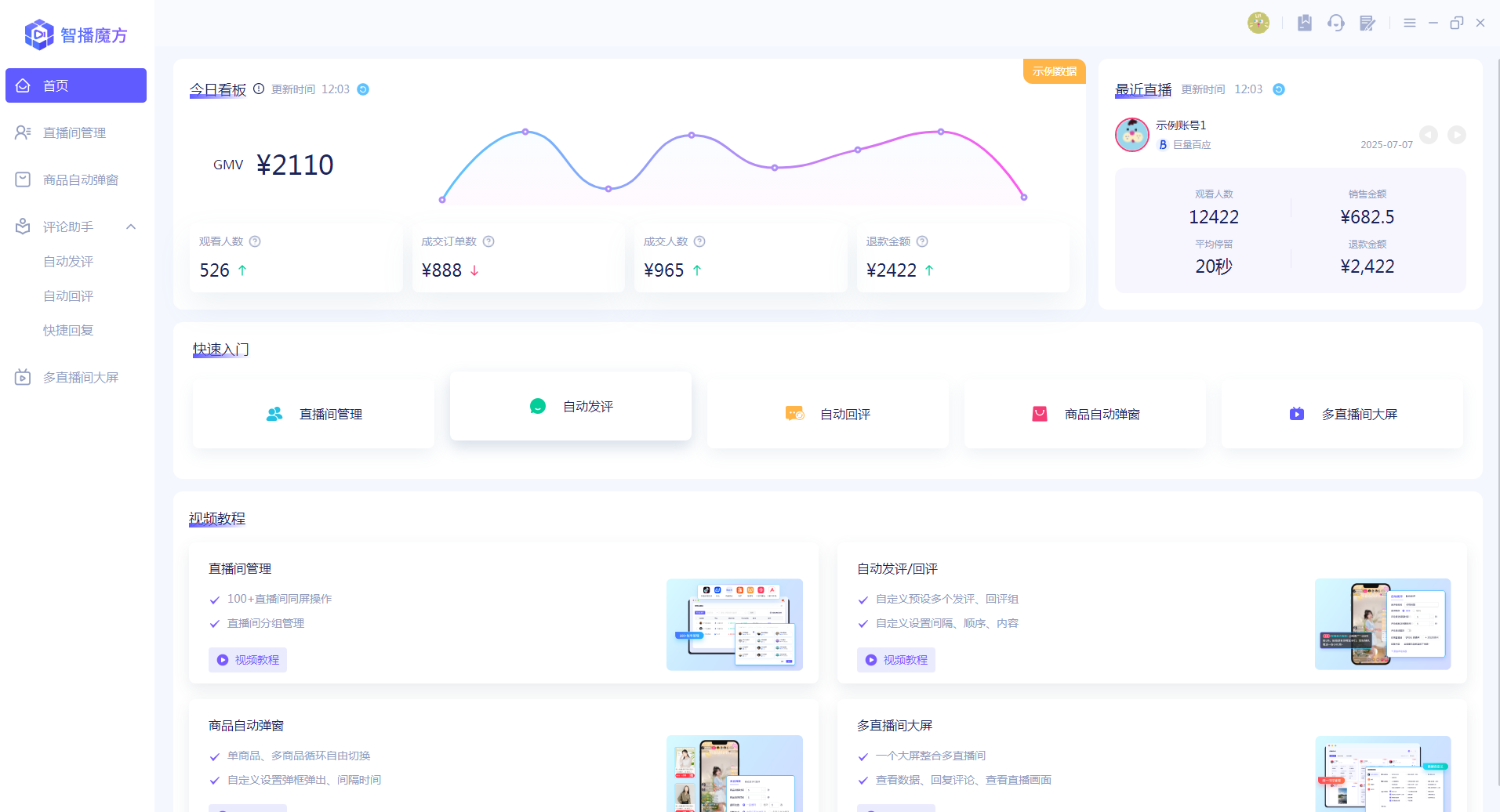Open customer service headset icon
The height and width of the screenshot is (812, 1500).
tap(1336, 23)
